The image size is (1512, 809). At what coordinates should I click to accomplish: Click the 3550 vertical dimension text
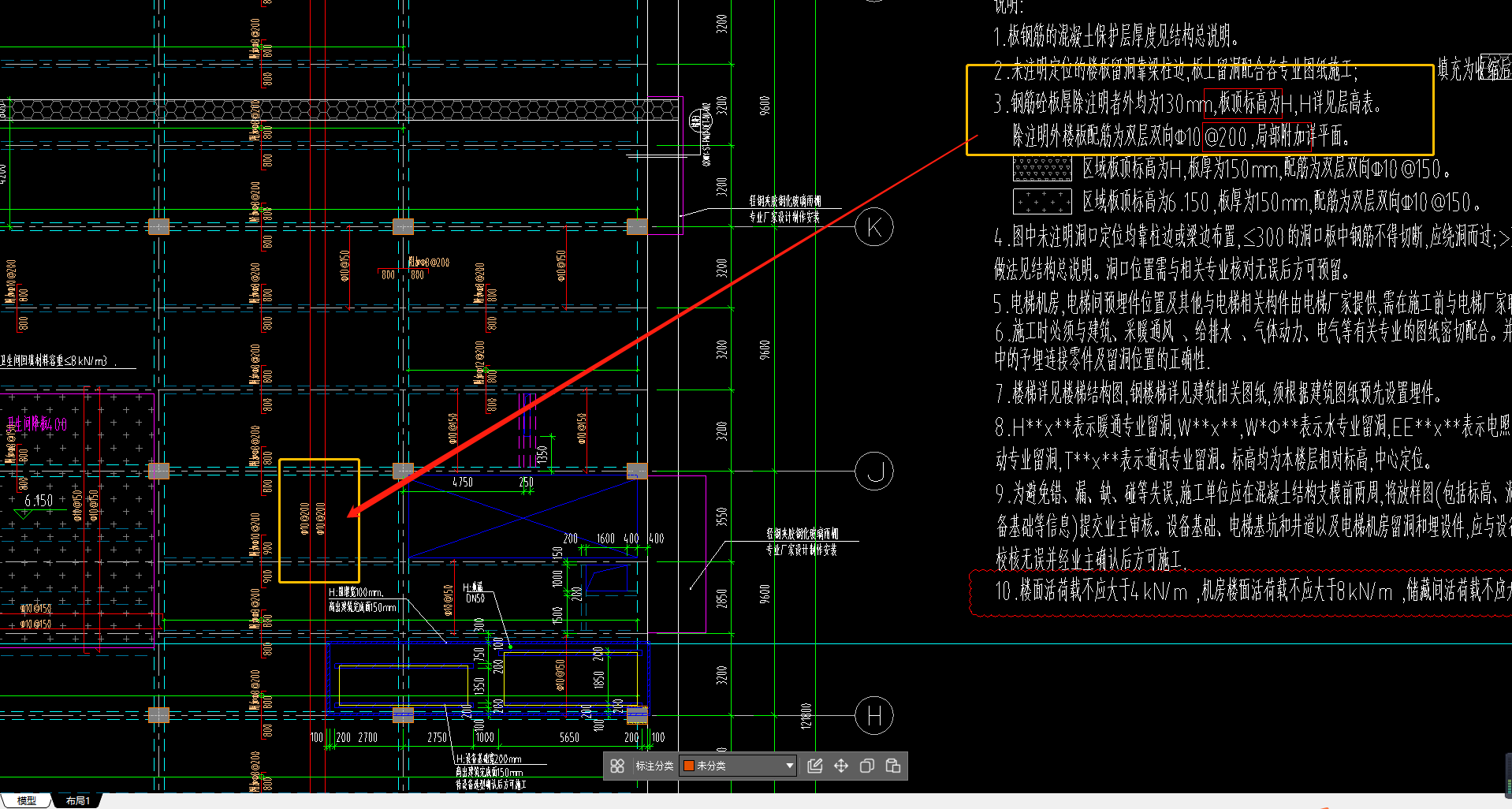tap(721, 517)
